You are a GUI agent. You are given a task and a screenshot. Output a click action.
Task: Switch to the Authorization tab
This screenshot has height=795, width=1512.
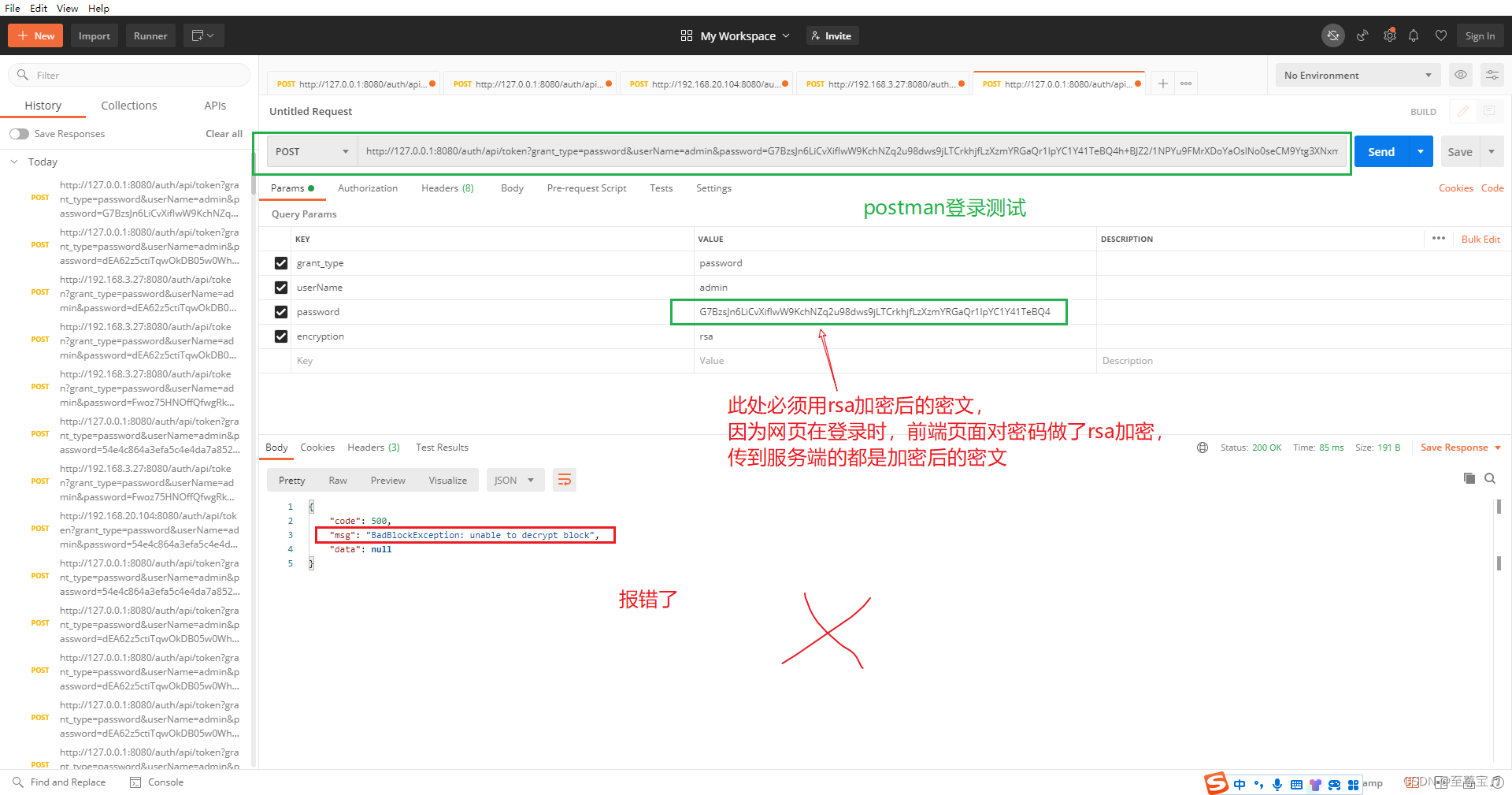[367, 188]
